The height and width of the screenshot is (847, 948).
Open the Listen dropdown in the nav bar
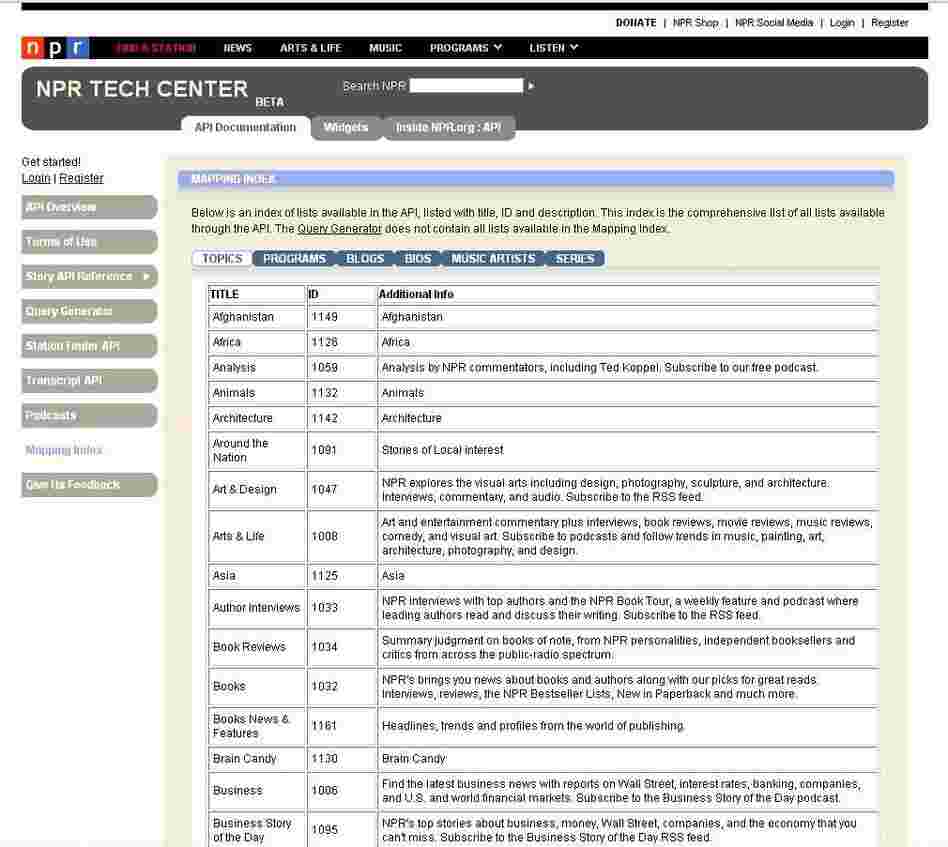point(553,48)
